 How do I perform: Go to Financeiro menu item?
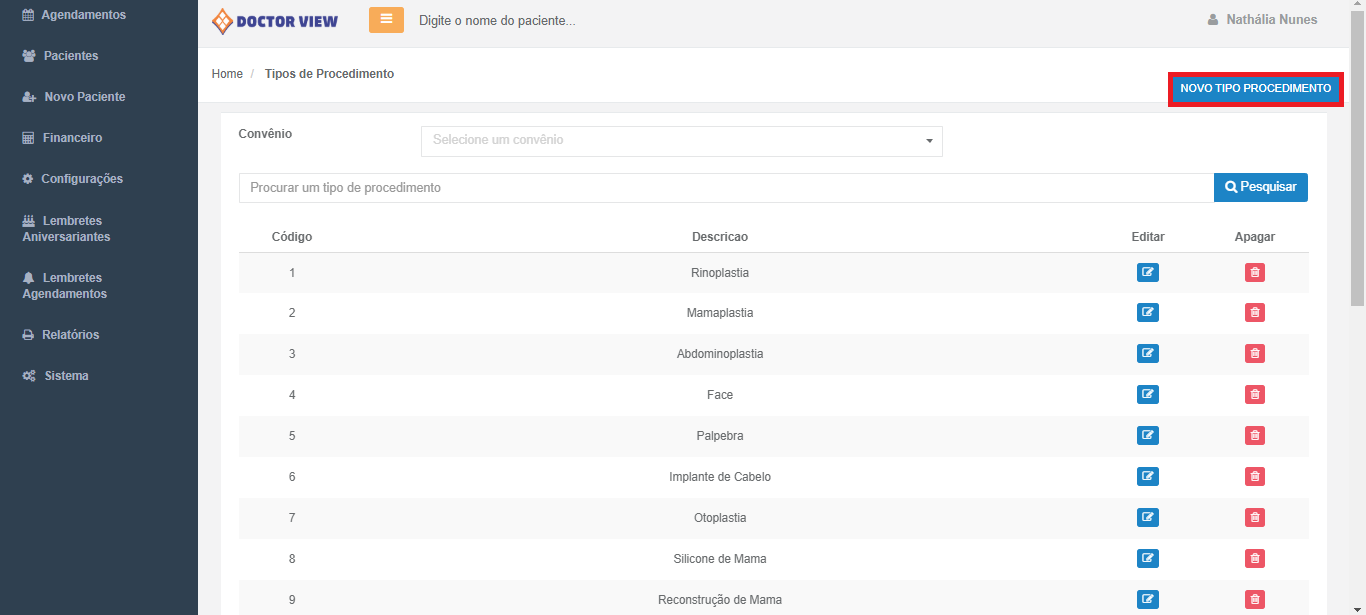pos(72,138)
